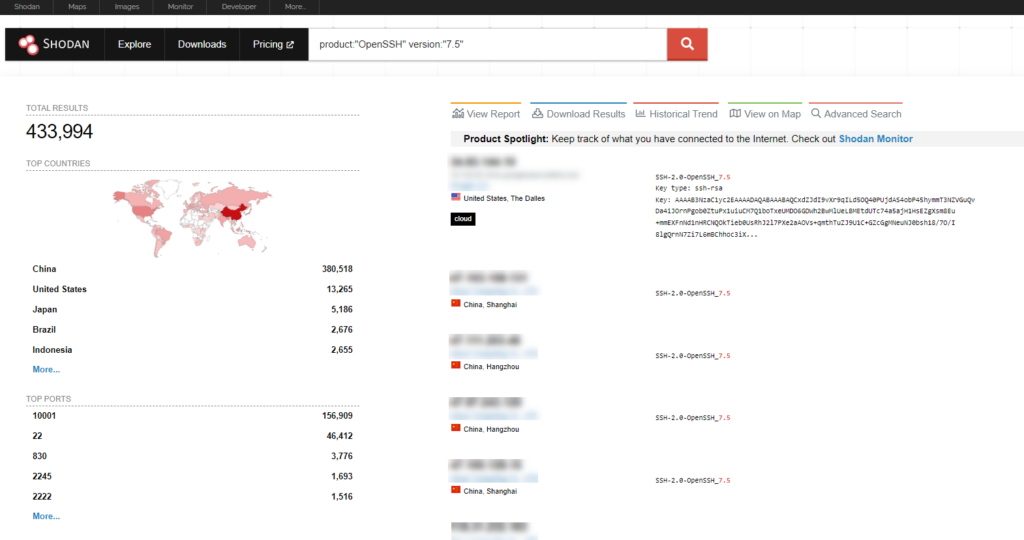Click the first China, Shanghai flag icon
Screen dimensions: 1024x540
[456, 304]
